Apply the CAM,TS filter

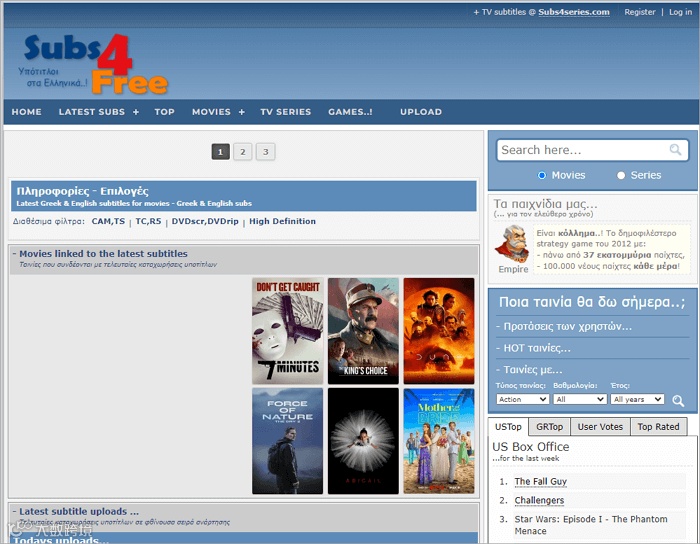pyautogui.click(x=108, y=221)
